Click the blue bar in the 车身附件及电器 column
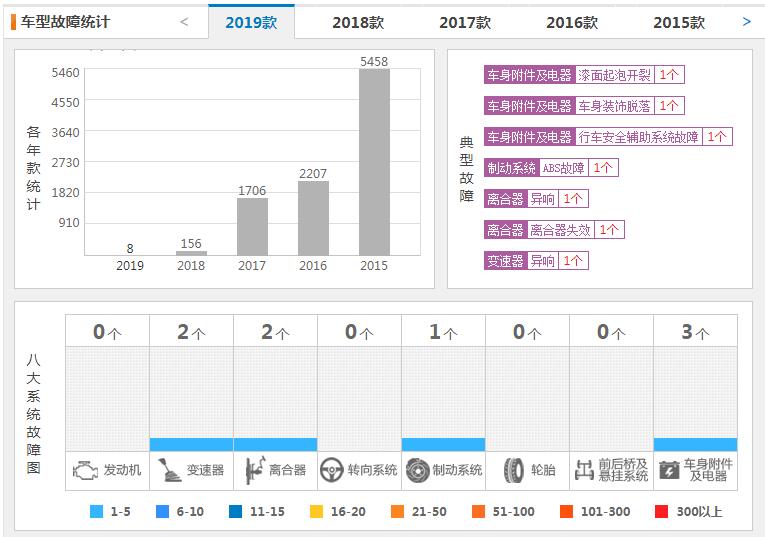Viewport: 765px width, 537px height. 695,444
